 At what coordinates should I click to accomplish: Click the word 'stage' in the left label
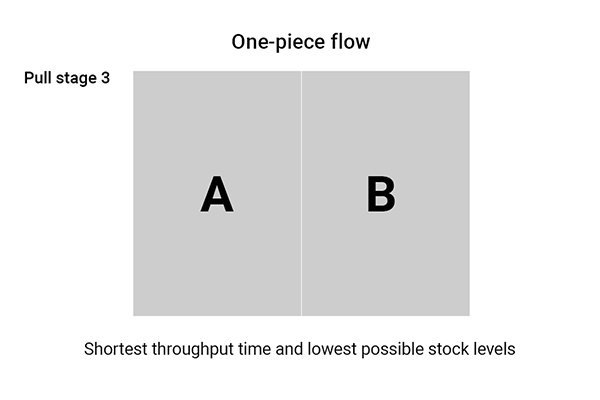click(76, 79)
